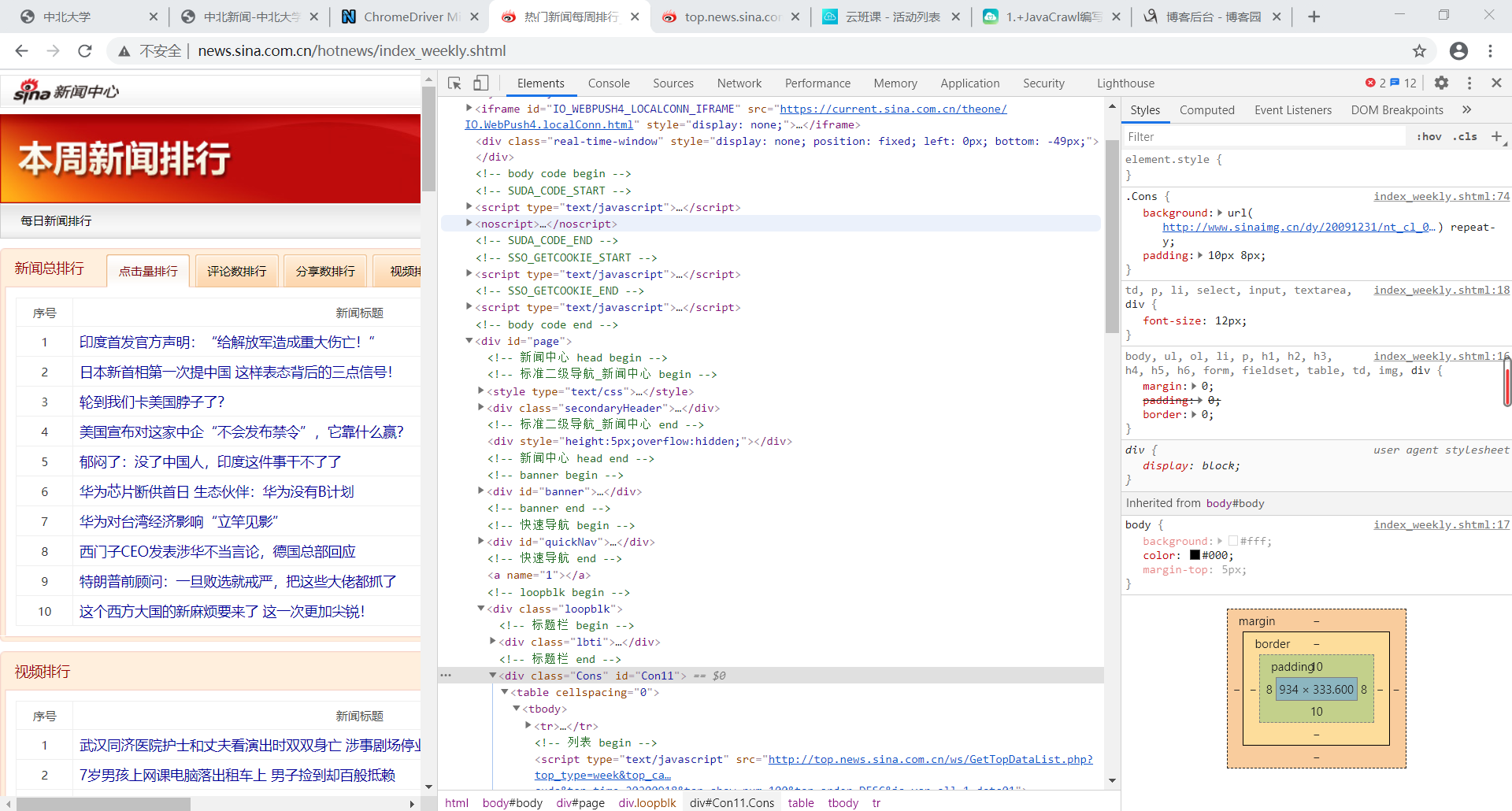Screen dimensions: 1512x811
Task: Open the GetTopDataList.php script link
Action: point(813,767)
